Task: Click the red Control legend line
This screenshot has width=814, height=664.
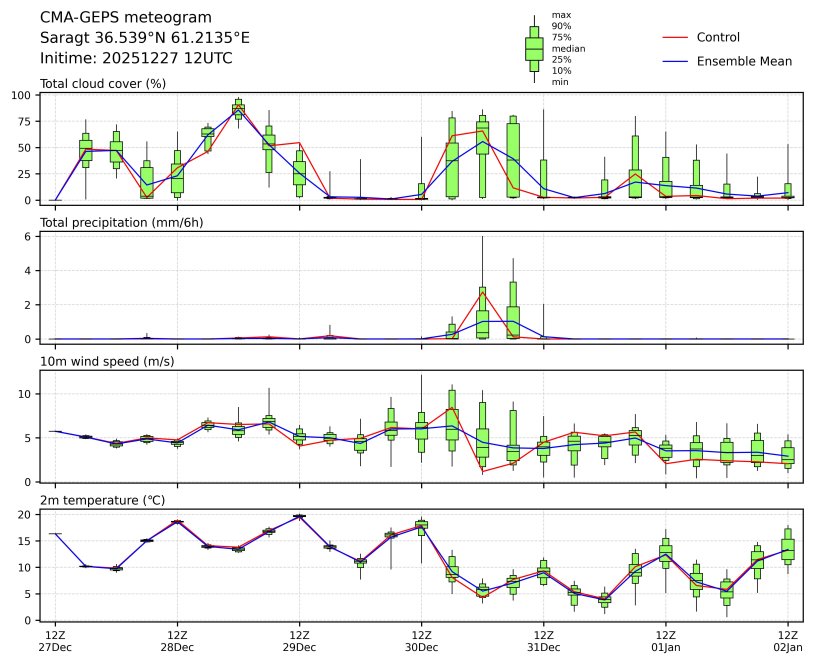Action: [676, 37]
